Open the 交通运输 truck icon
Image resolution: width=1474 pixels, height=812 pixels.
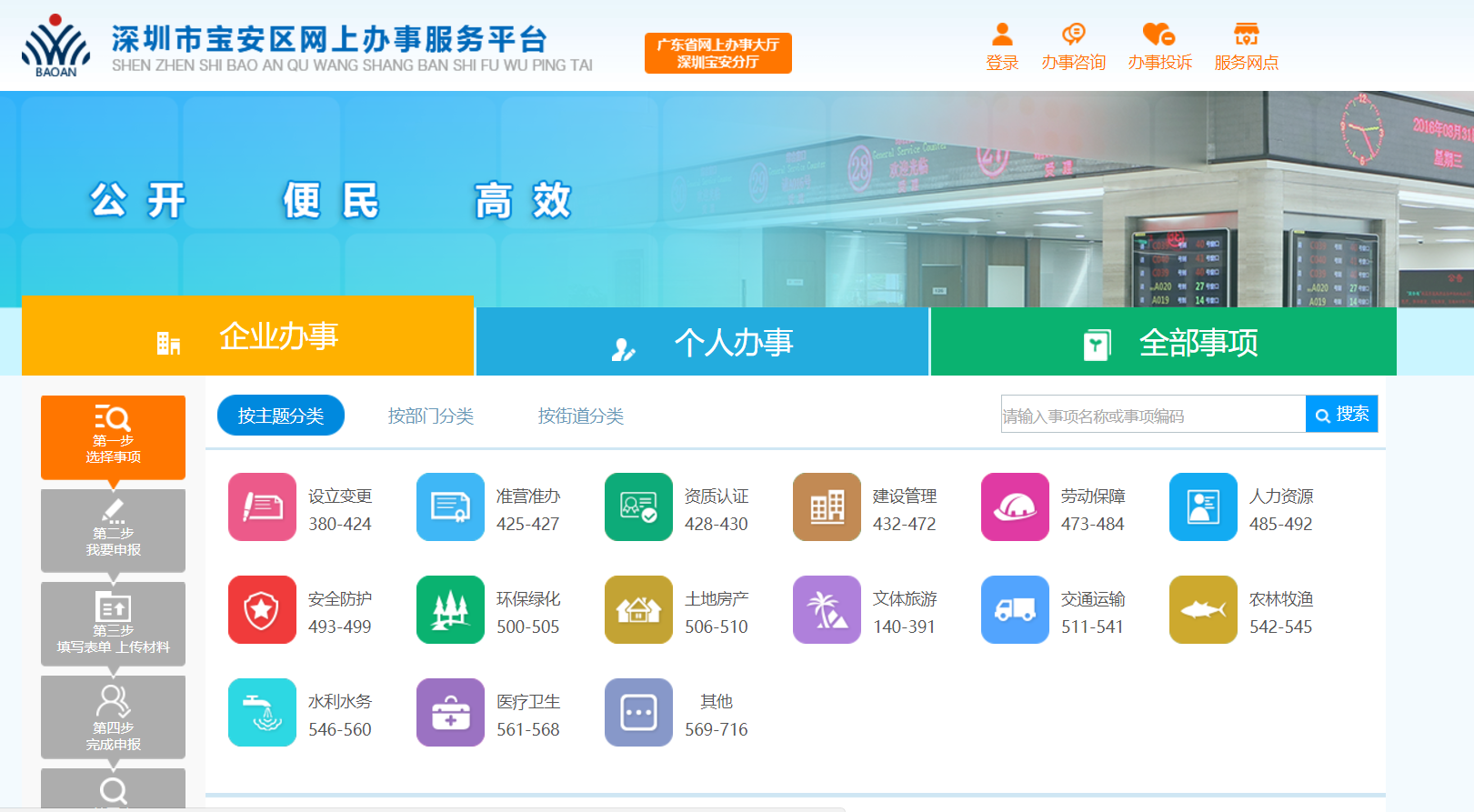(x=1015, y=609)
